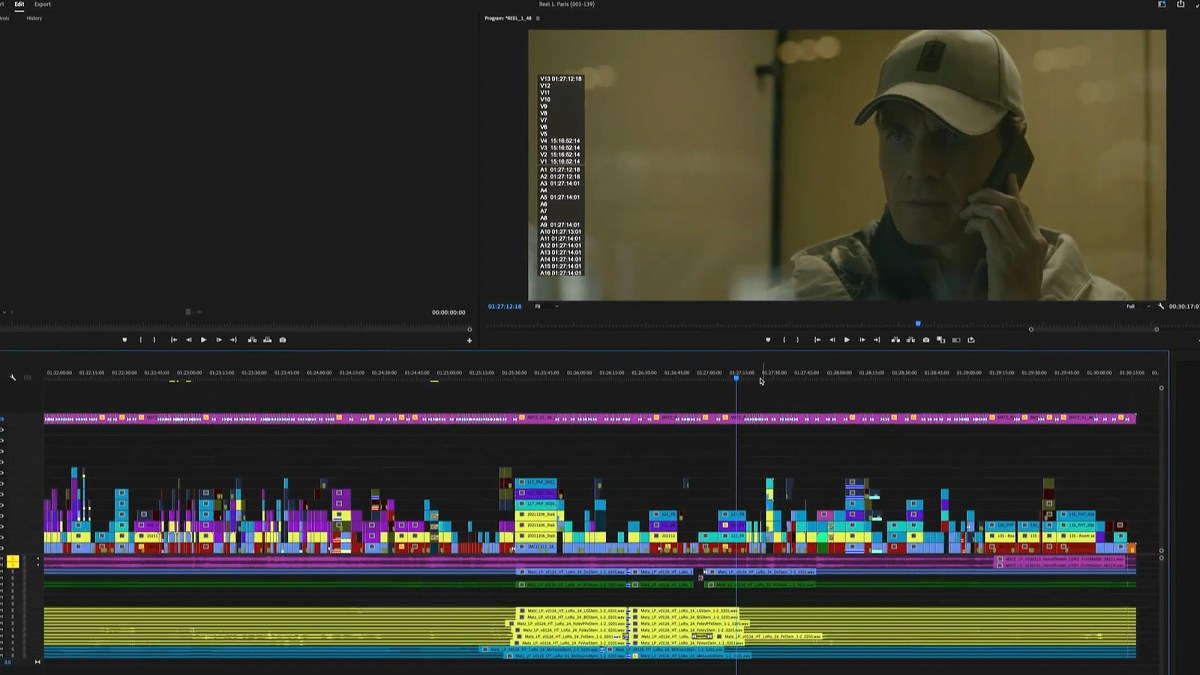1200x675 pixels.
Task: Click the Extract icon in the Program monitor
Action: (910, 340)
